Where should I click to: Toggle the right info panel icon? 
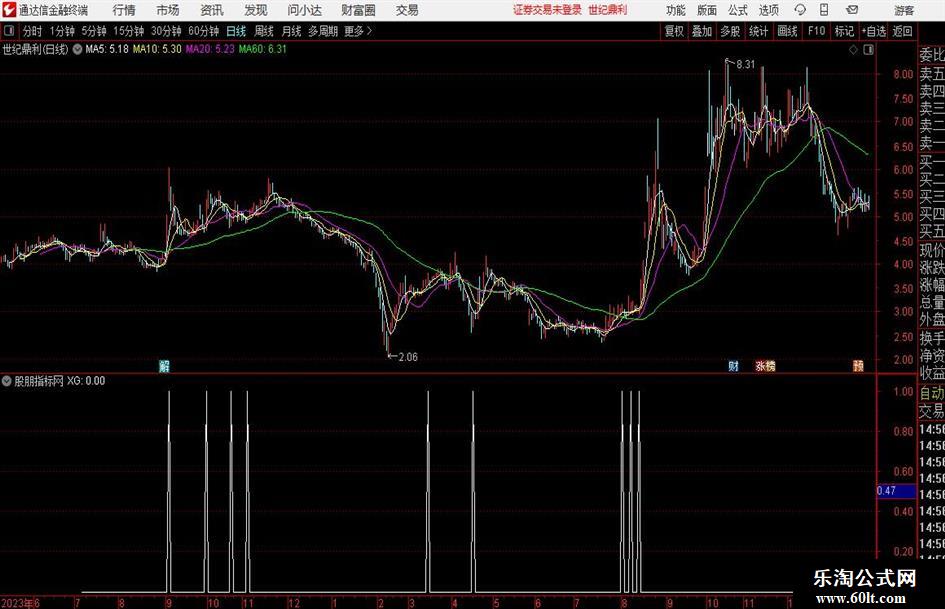868,50
